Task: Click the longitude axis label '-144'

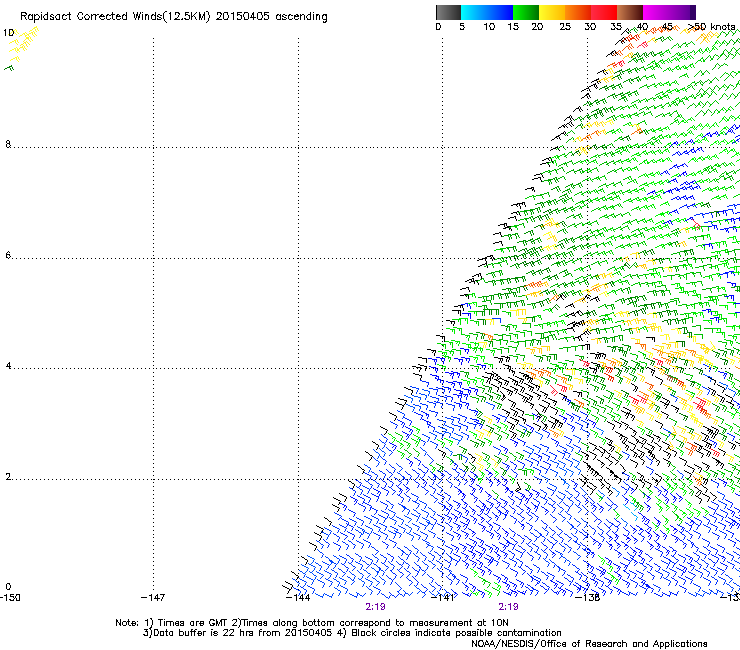Action: click(x=298, y=598)
